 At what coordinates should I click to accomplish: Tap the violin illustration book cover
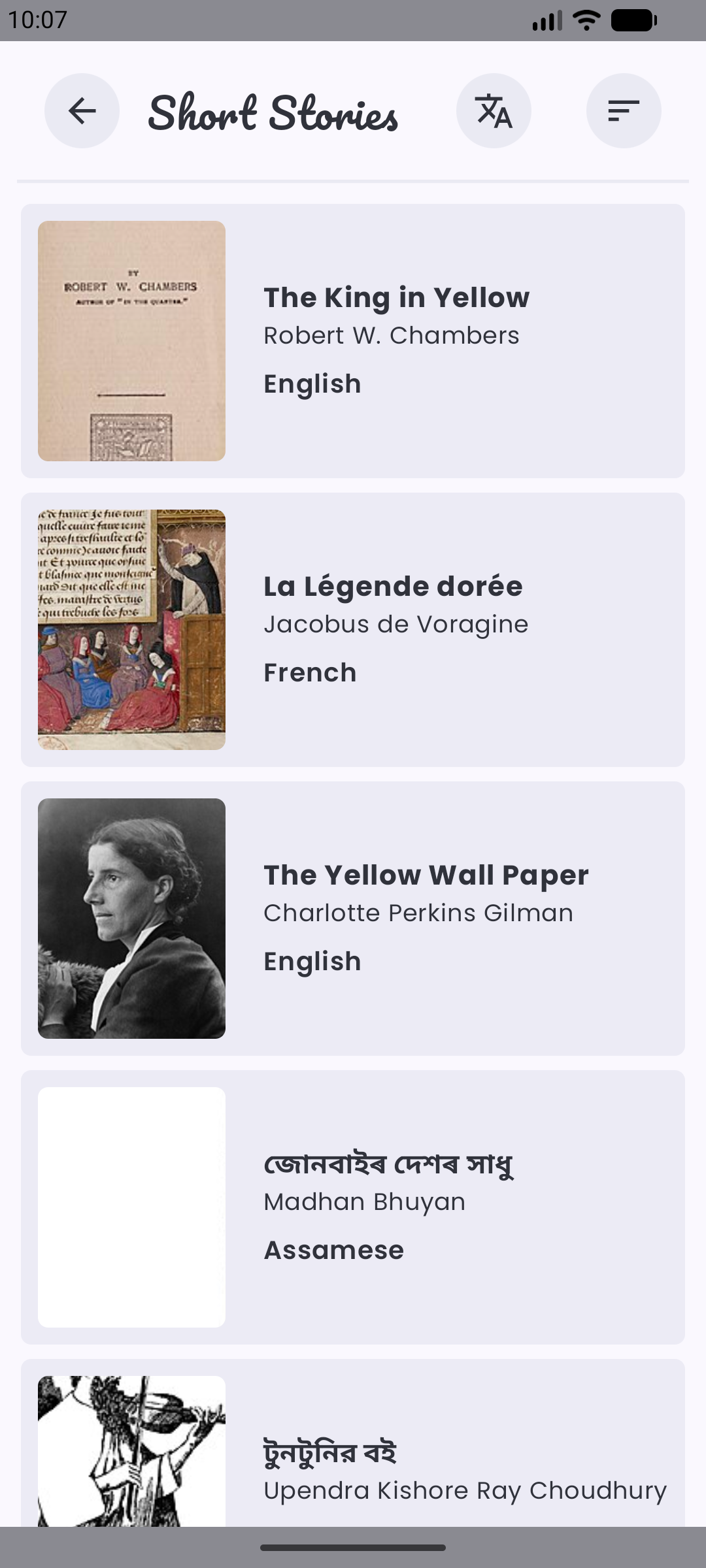[131, 1450]
